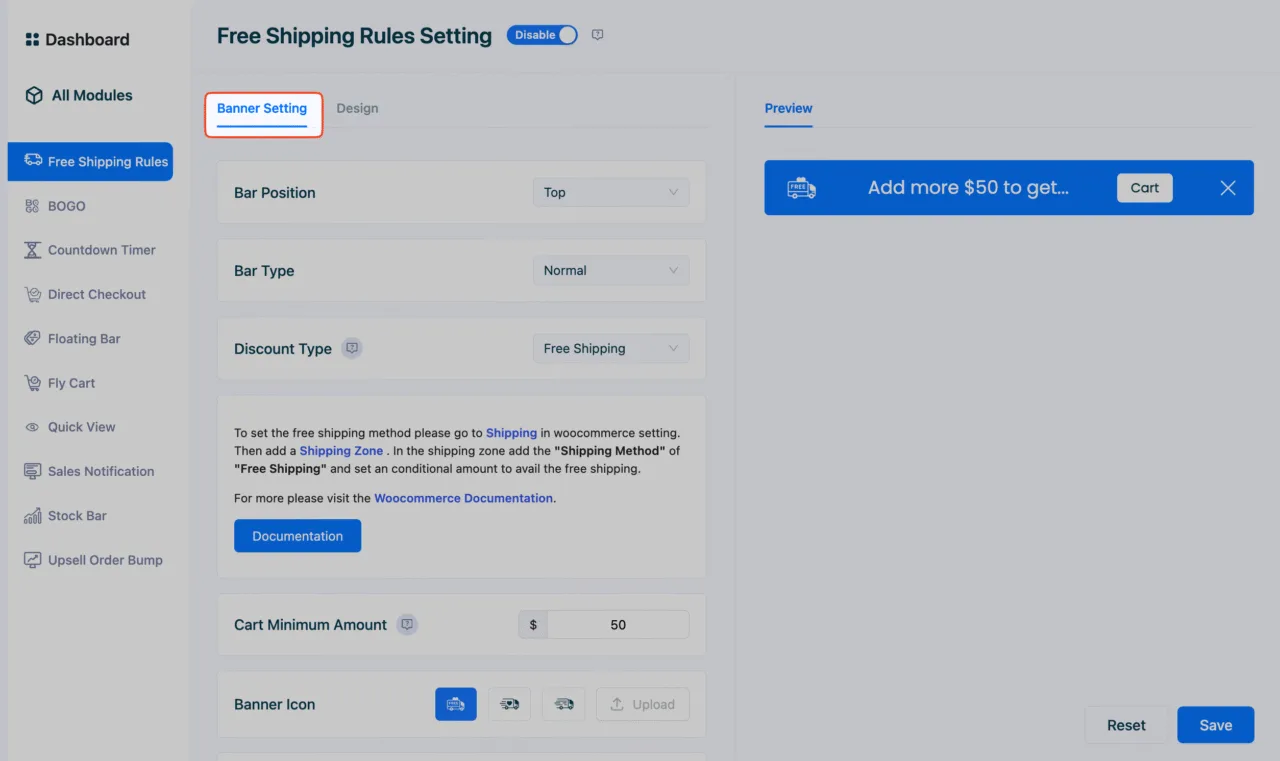This screenshot has width=1280, height=761.
Task: Toggle the Free Shipping Rules Disable switch
Action: [x=542, y=35]
